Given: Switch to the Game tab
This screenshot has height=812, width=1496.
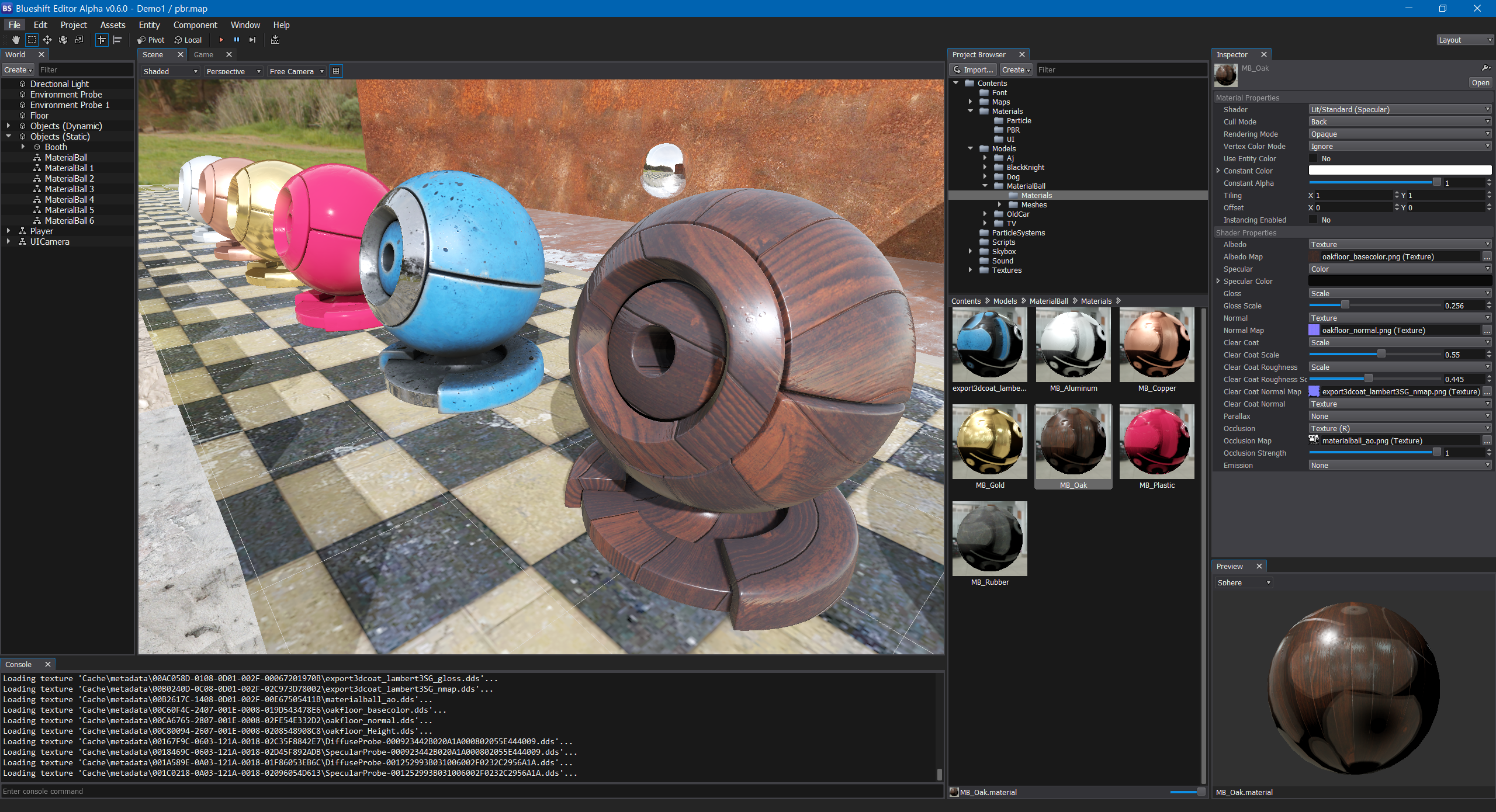Looking at the screenshot, I should (x=203, y=54).
